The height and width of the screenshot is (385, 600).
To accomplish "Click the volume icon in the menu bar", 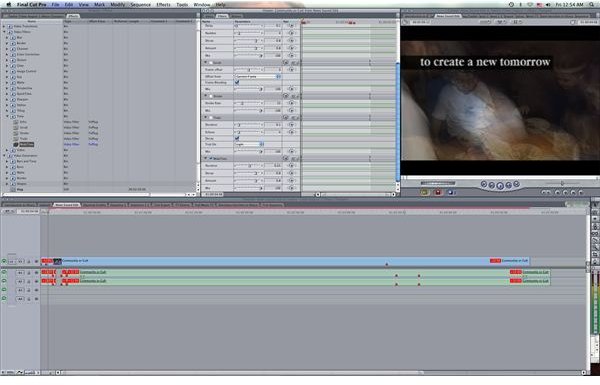I will tap(548, 5).
